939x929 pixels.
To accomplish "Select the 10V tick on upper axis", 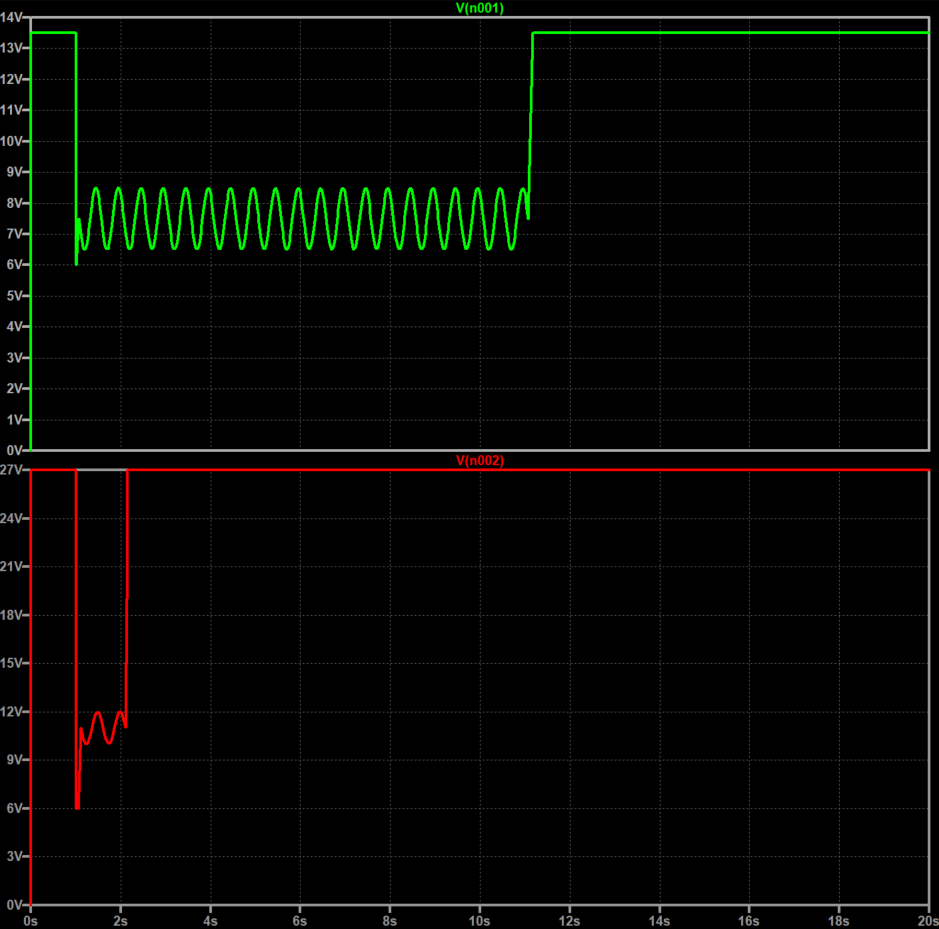I will (11, 141).
